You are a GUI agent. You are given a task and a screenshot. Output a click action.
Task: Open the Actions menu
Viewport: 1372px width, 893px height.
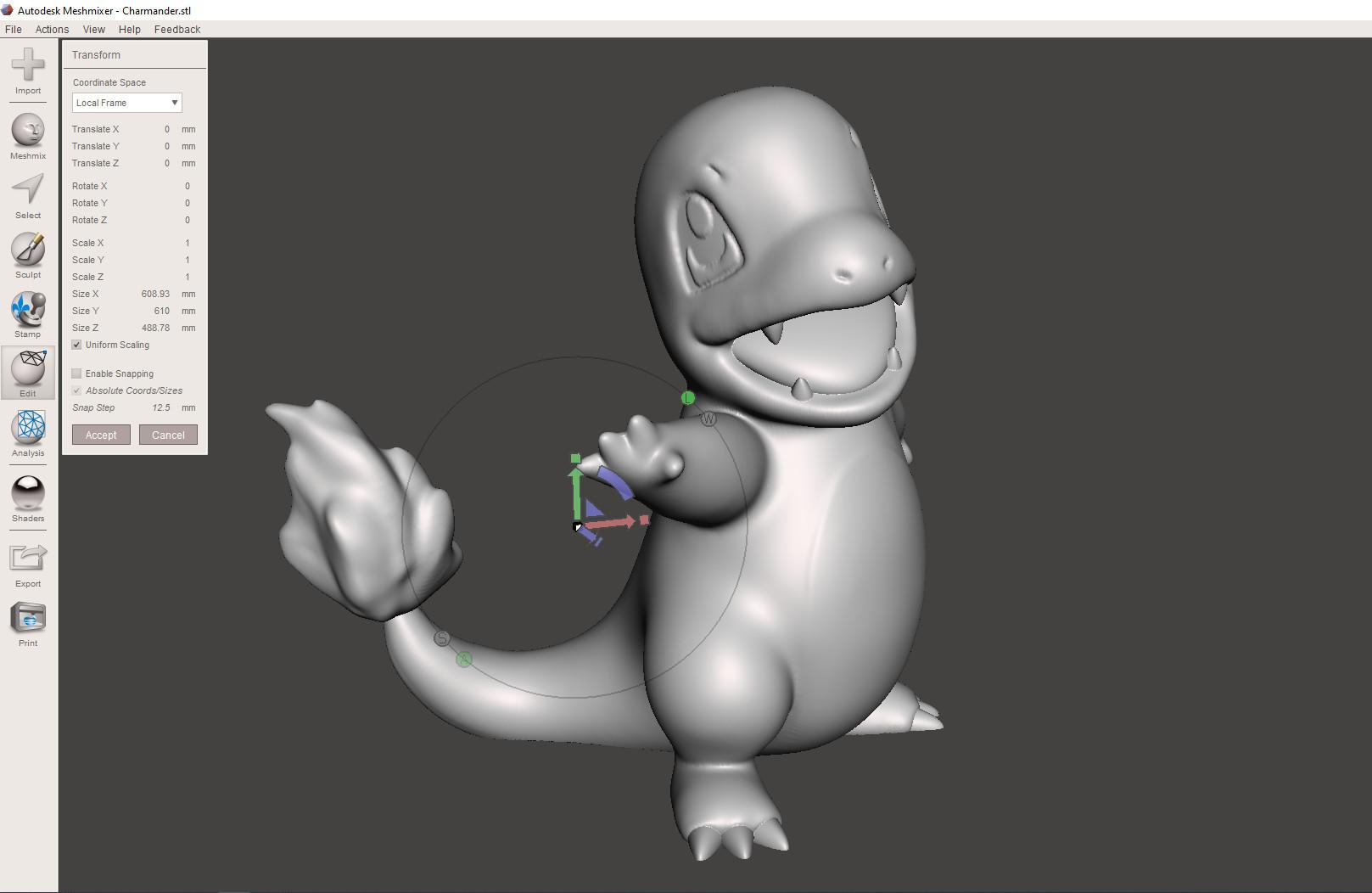click(x=52, y=29)
